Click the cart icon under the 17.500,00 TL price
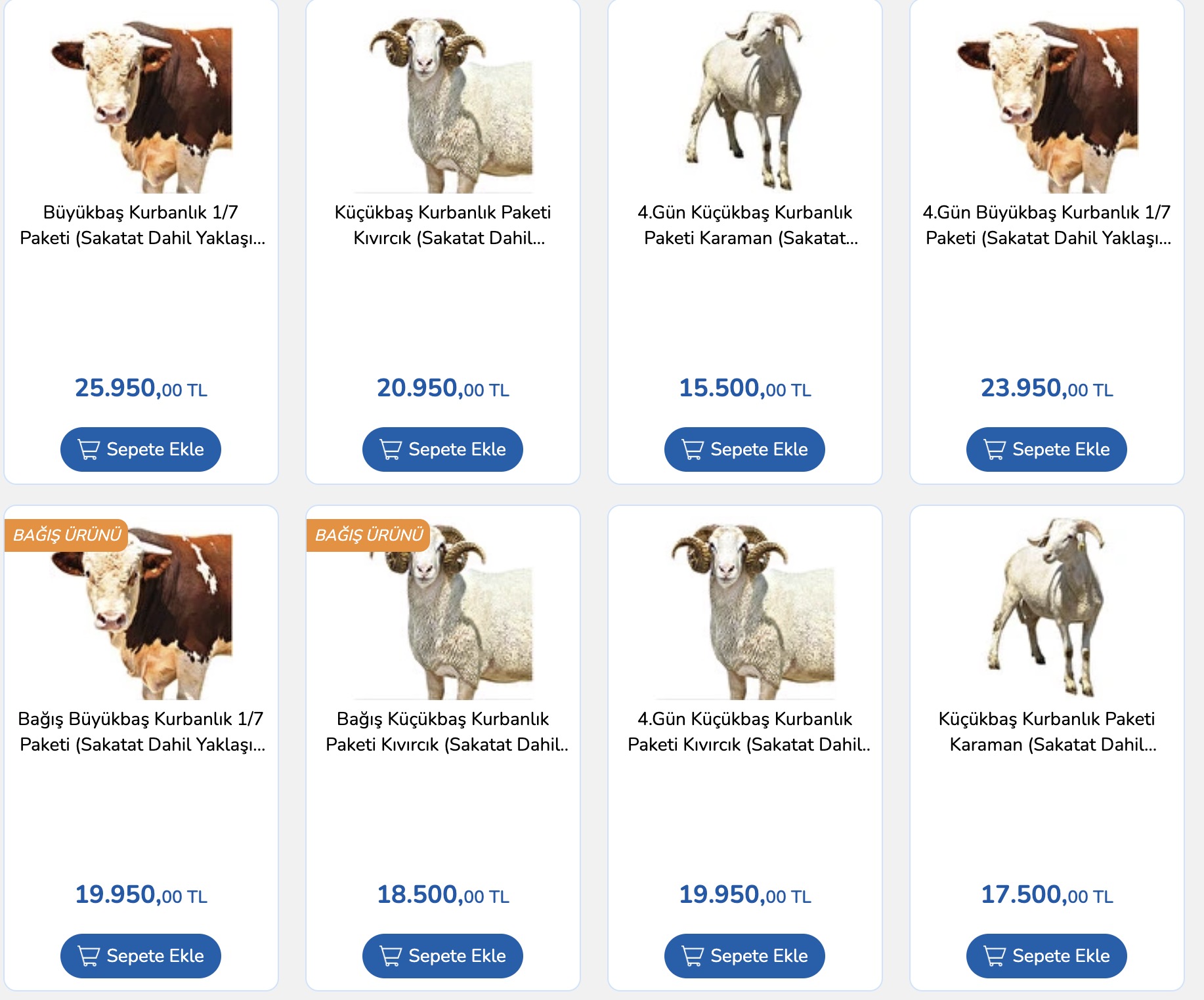 coord(995,956)
